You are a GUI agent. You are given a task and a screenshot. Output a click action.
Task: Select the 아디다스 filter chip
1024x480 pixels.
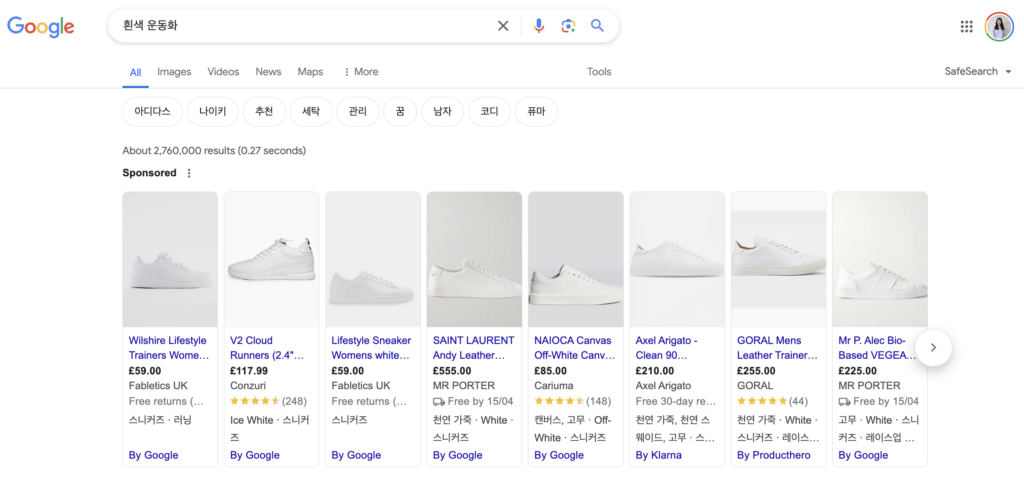point(152,112)
